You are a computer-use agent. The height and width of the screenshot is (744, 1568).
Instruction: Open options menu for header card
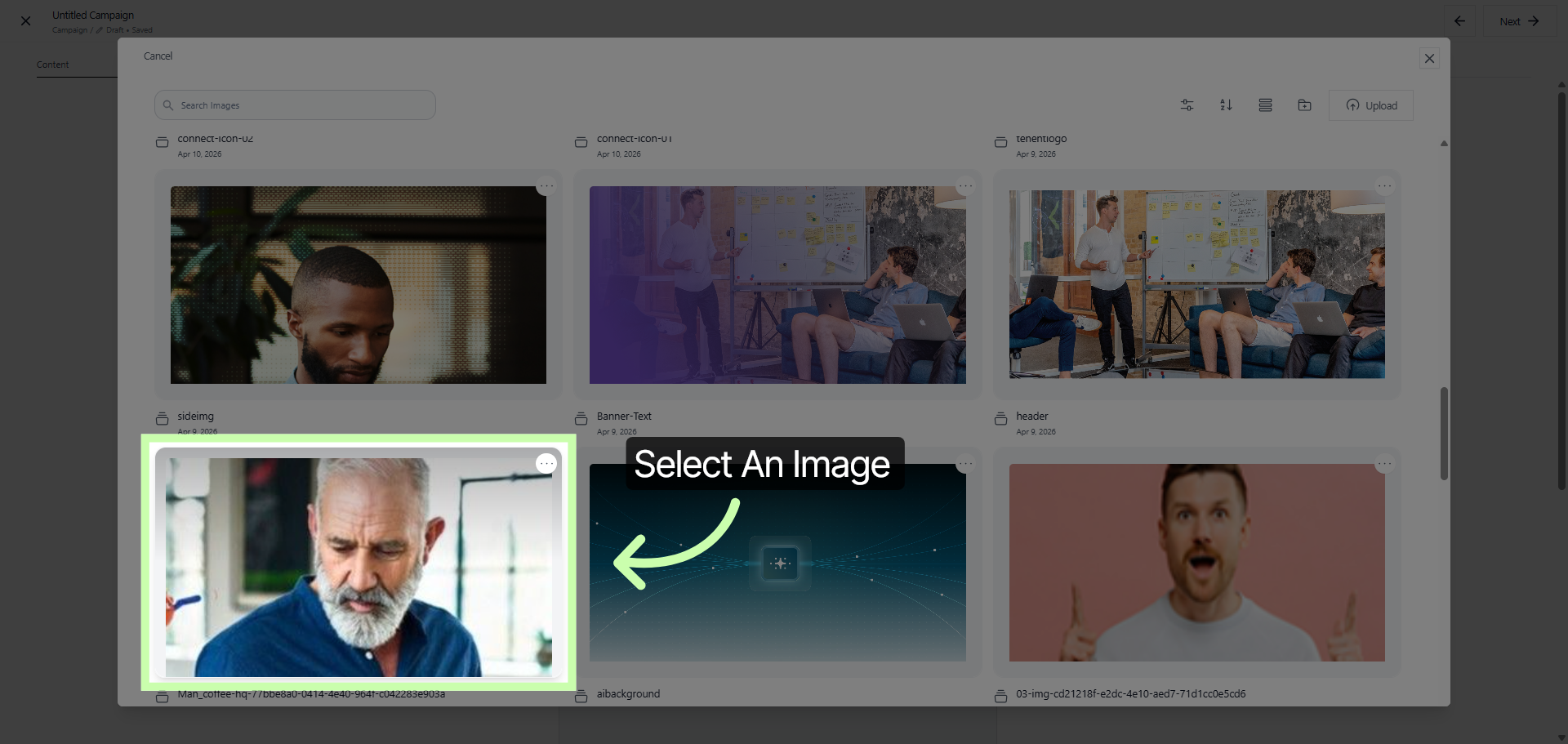coord(1384,186)
